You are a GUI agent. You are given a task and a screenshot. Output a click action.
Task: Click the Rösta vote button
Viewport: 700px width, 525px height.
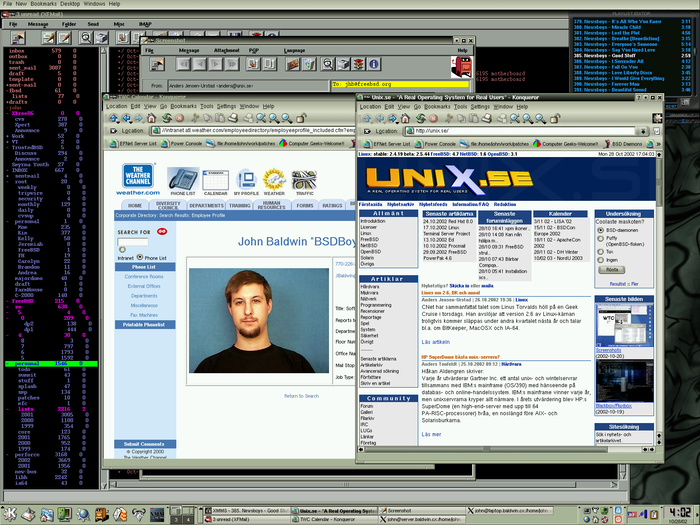tap(612, 270)
